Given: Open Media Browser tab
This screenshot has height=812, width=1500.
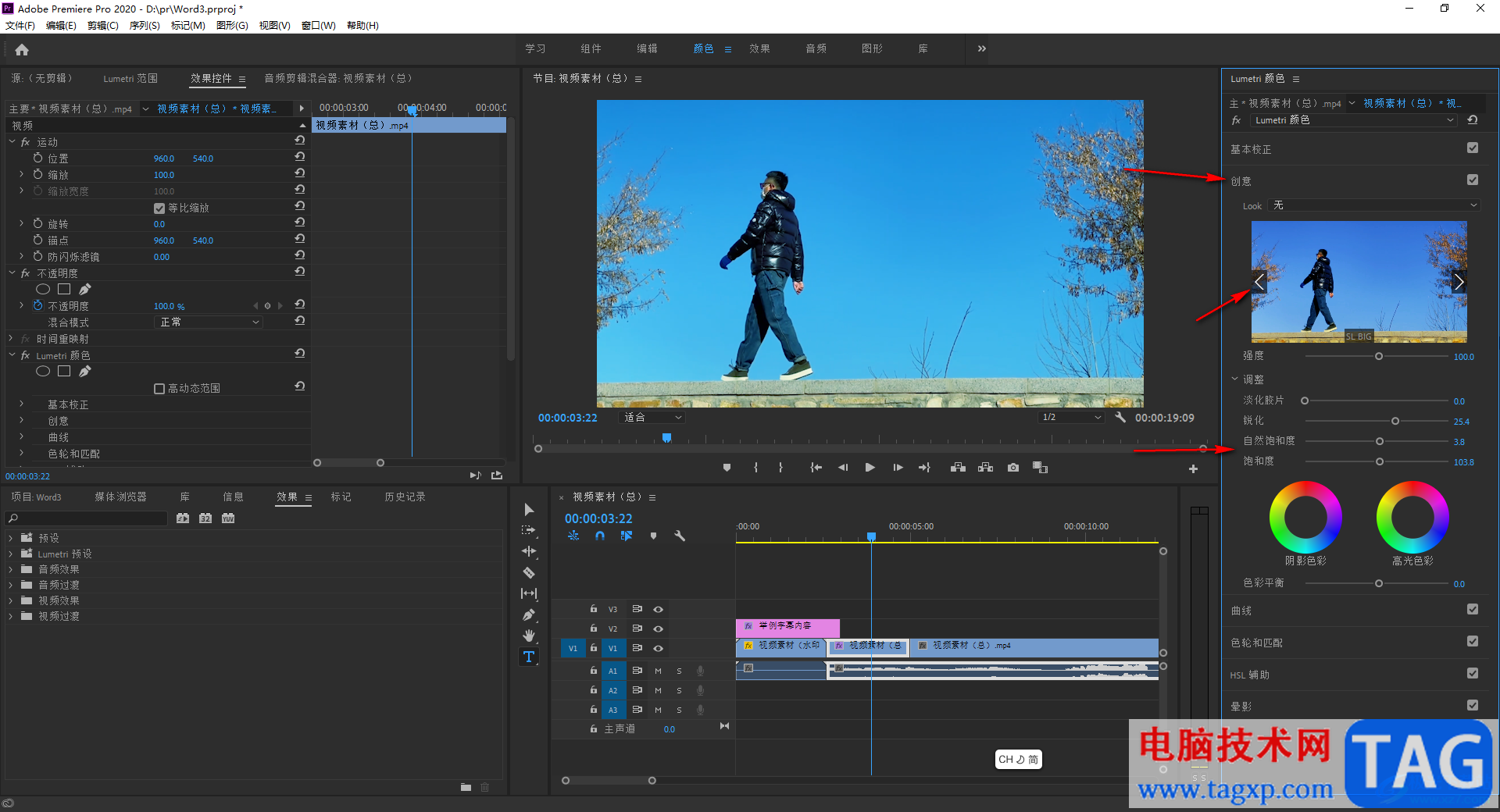Looking at the screenshot, I should 121,497.
